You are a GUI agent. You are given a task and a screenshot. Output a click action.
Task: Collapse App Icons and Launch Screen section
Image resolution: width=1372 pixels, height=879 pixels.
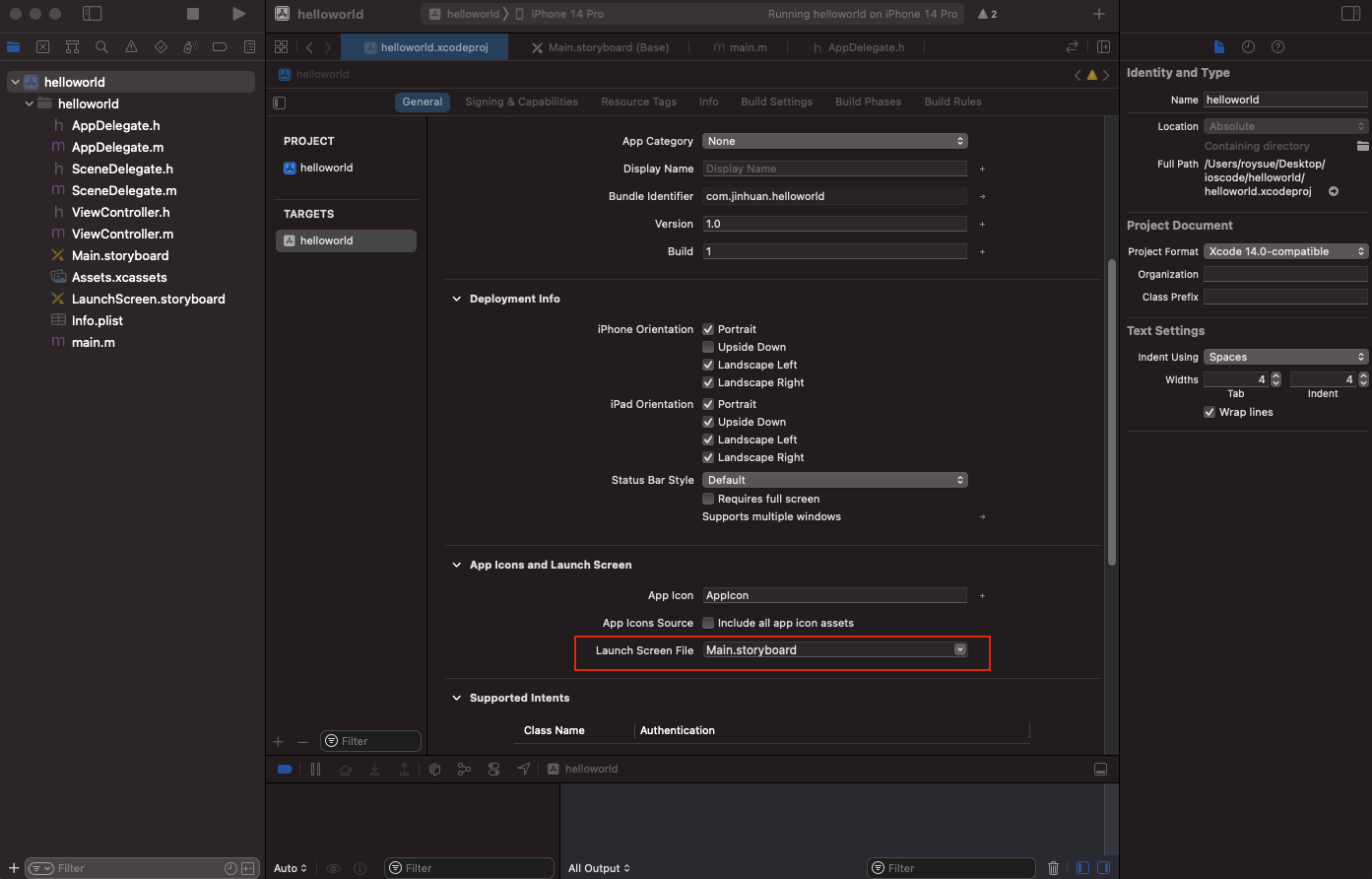click(x=456, y=565)
